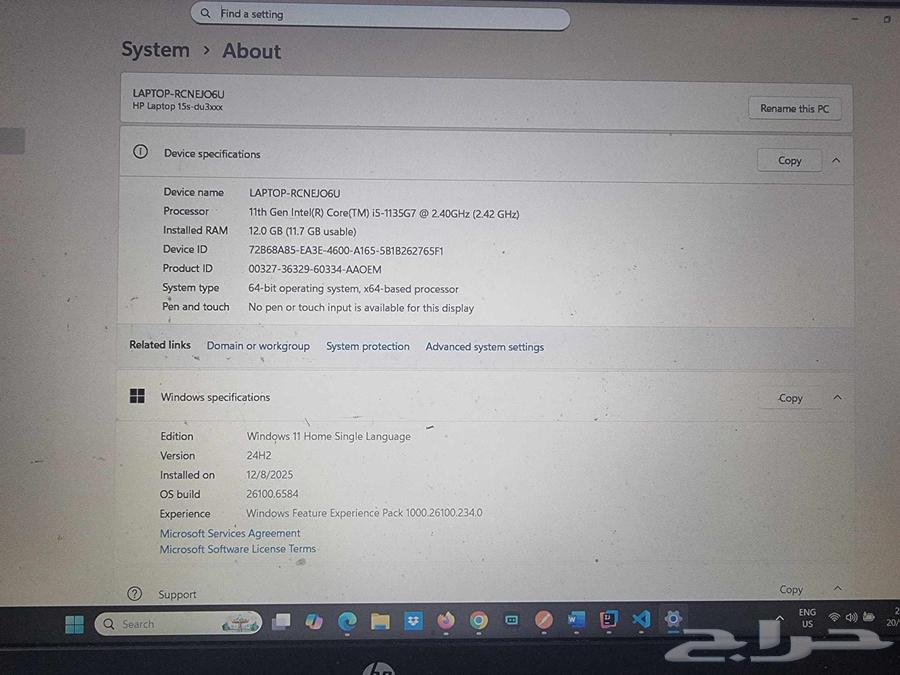Screen dimensions: 900x675
Task: Open Microsoft Edge from the taskbar
Action: coord(347,621)
